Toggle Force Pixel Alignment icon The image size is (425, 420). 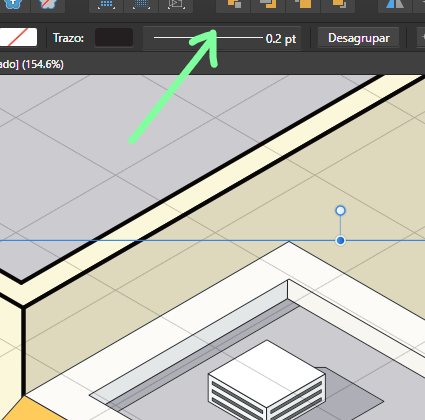tap(107, 5)
